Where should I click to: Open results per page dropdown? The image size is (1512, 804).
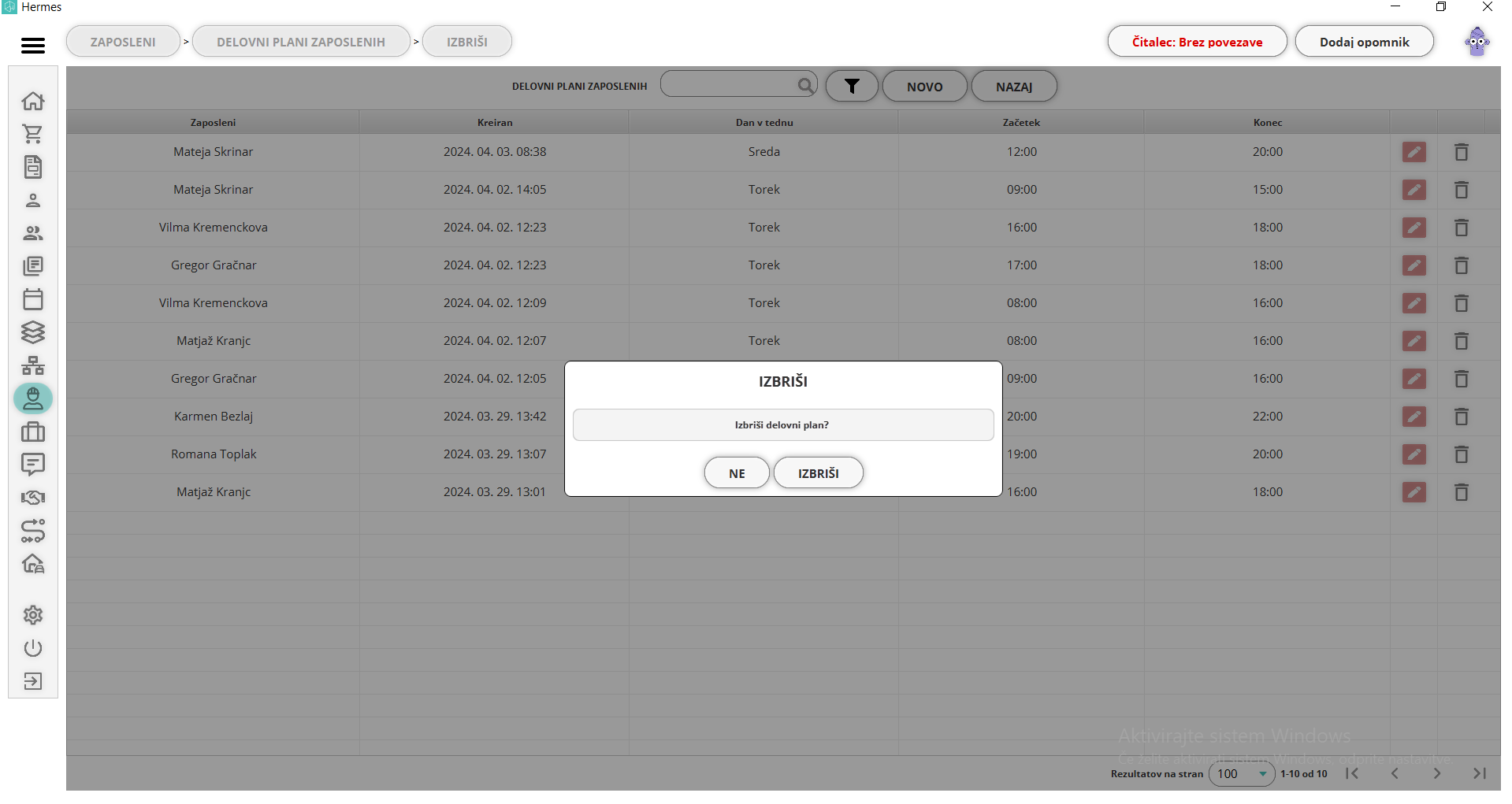coord(1242,774)
